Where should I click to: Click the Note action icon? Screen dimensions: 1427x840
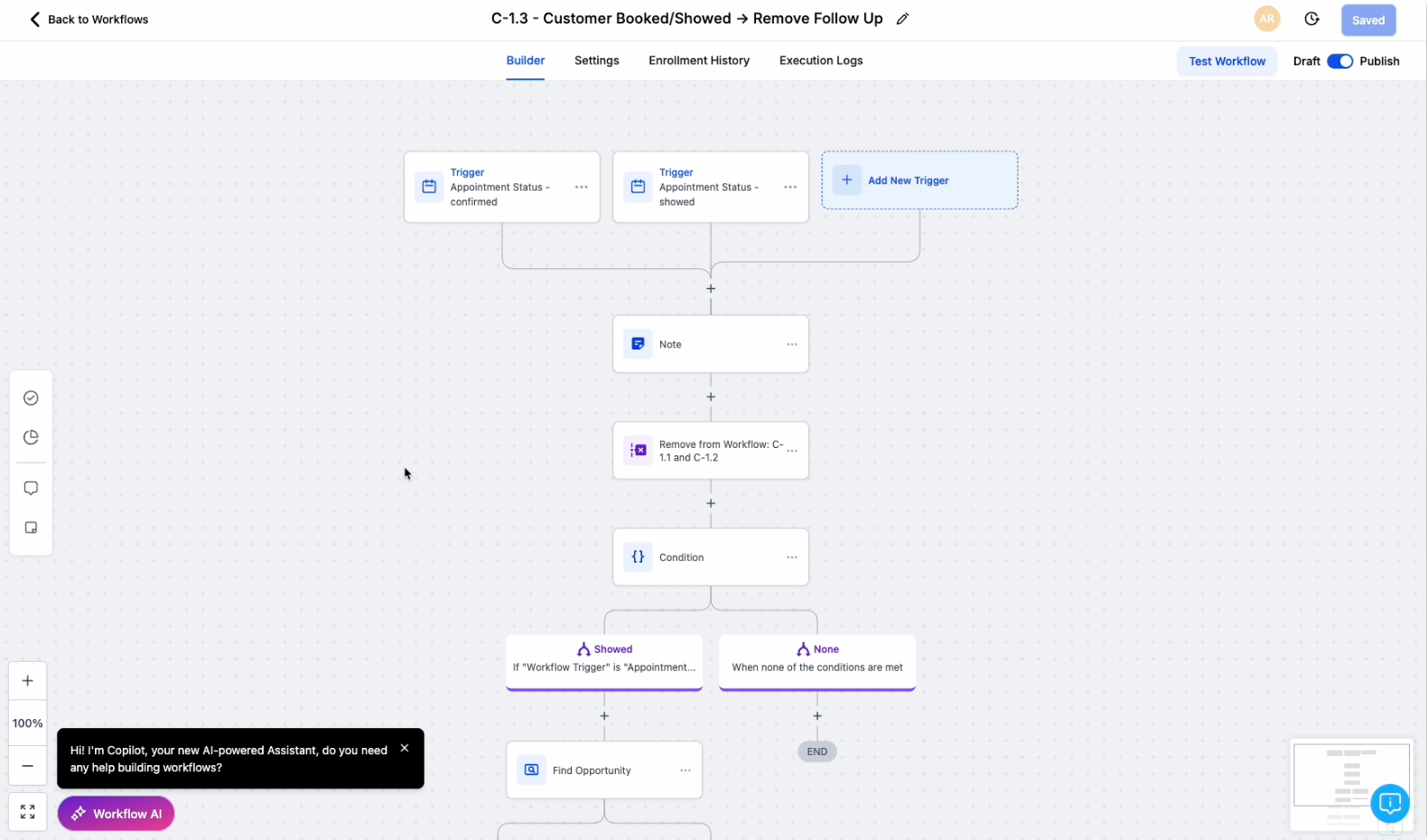[x=638, y=344]
